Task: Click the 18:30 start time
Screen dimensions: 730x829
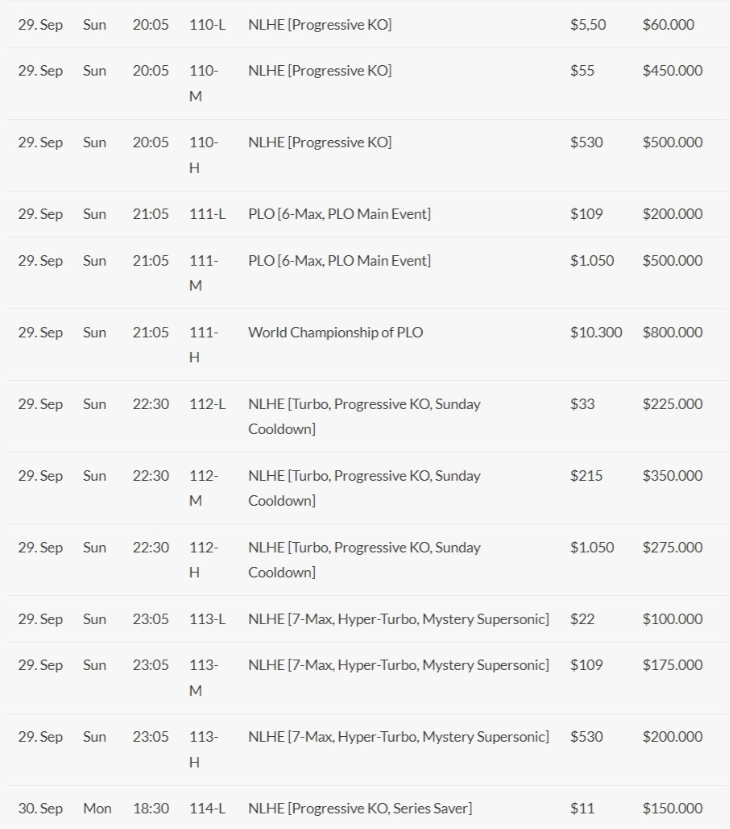Action: click(x=151, y=809)
